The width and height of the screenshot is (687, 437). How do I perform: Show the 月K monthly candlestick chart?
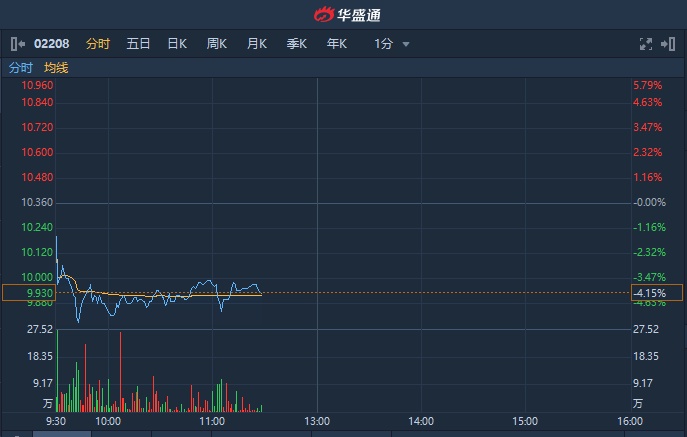[x=257, y=44]
